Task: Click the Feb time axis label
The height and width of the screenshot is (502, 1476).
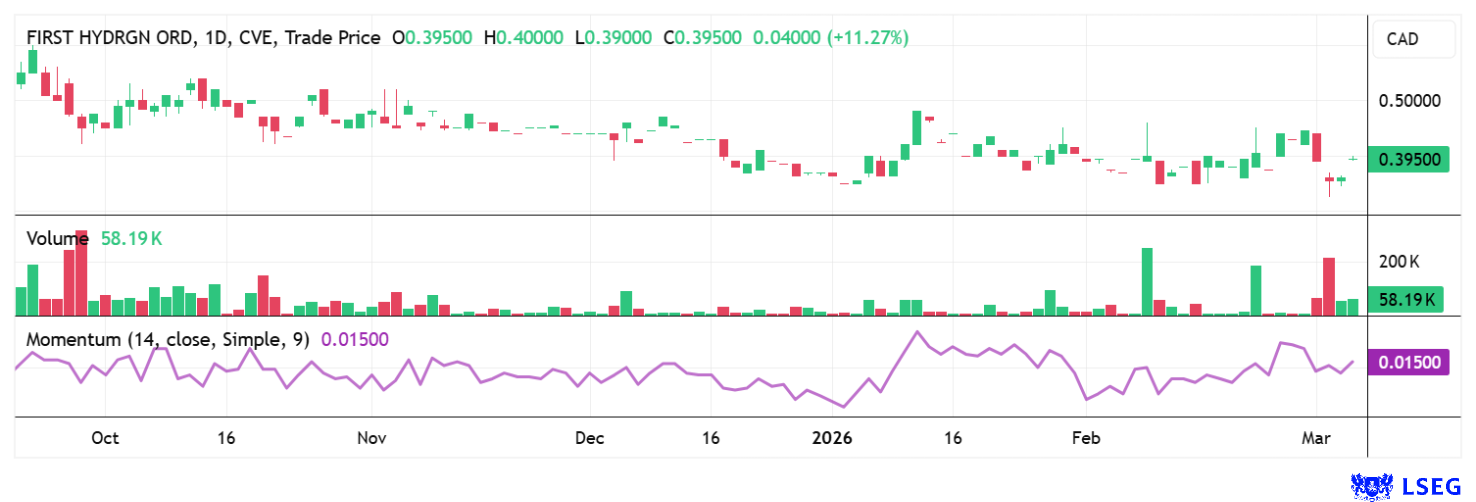Action: pos(1085,439)
